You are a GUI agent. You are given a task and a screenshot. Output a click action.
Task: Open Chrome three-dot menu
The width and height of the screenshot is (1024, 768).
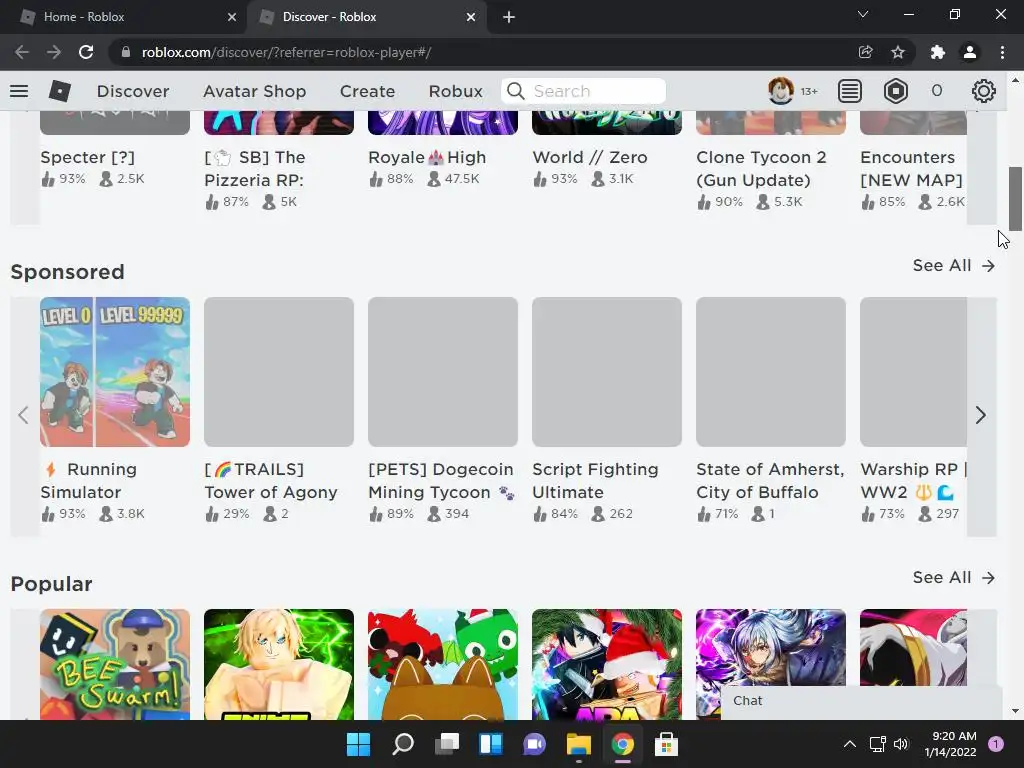point(1002,52)
